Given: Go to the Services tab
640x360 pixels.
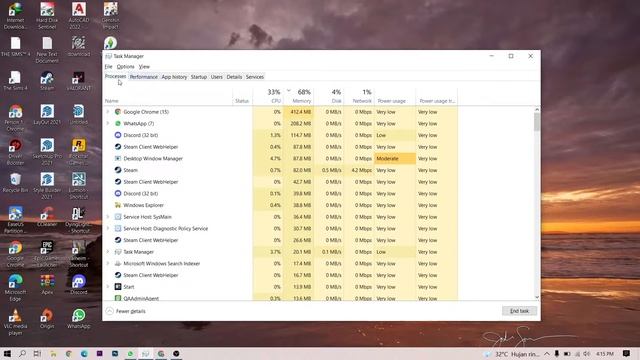Looking at the screenshot, I should (255, 77).
